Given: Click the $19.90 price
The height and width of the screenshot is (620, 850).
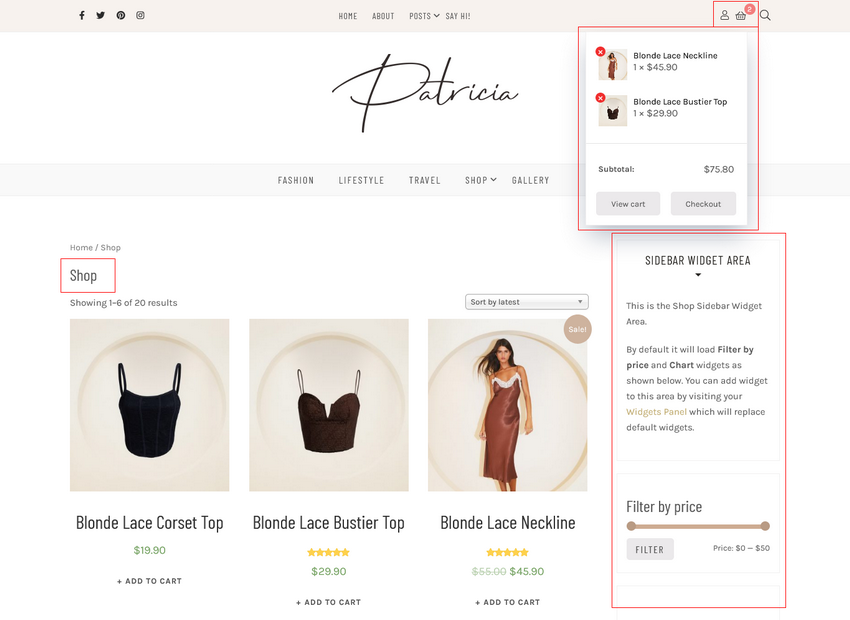Looking at the screenshot, I should click(150, 550).
